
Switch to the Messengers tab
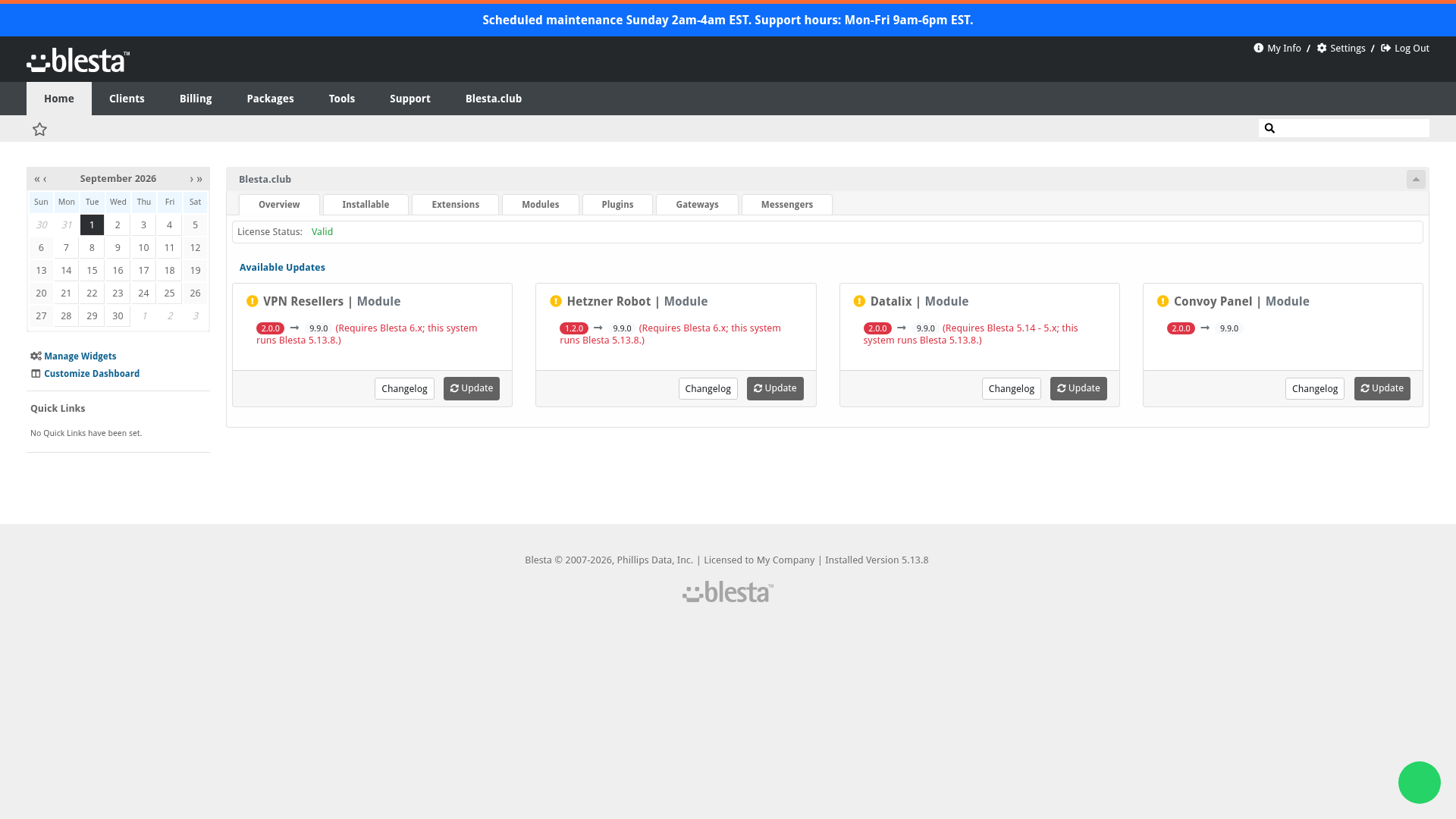(787, 205)
